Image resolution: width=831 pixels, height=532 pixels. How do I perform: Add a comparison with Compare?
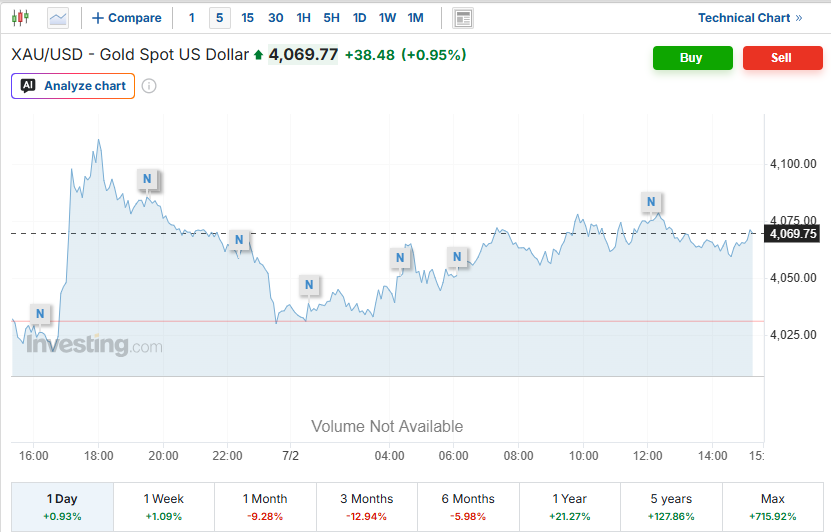[x=127, y=18]
